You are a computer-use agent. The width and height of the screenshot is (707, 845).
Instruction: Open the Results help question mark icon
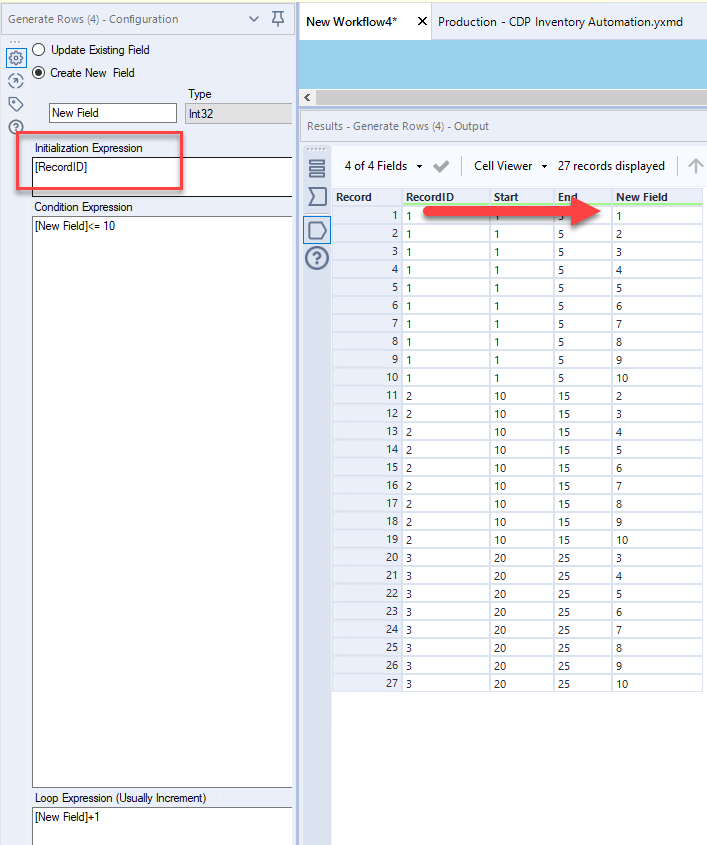[x=317, y=258]
